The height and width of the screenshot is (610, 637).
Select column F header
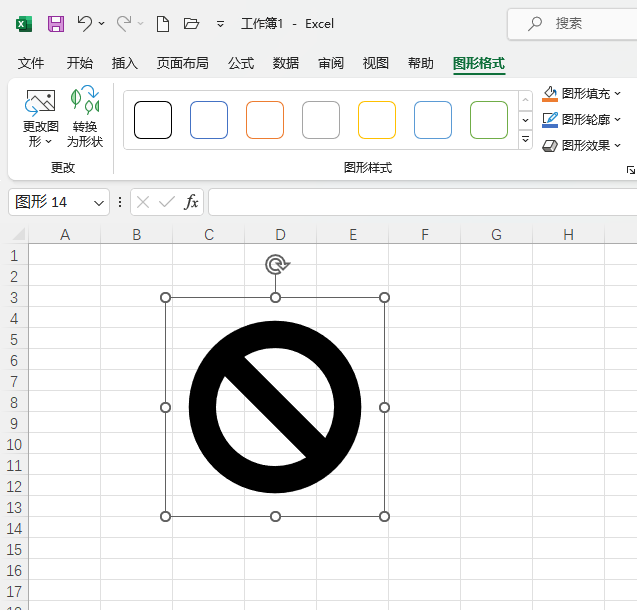pyautogui.click(x=425, y=234)
